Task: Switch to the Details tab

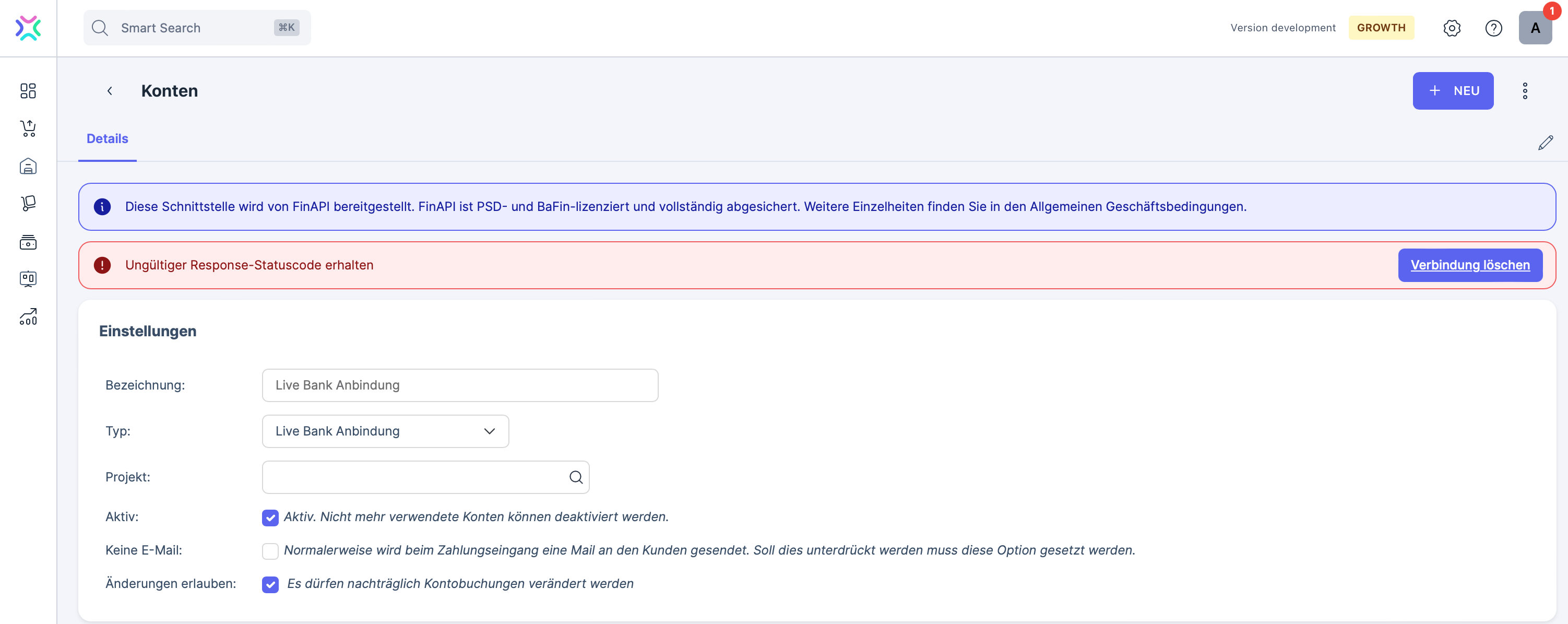Action: [x=107, y=139]
